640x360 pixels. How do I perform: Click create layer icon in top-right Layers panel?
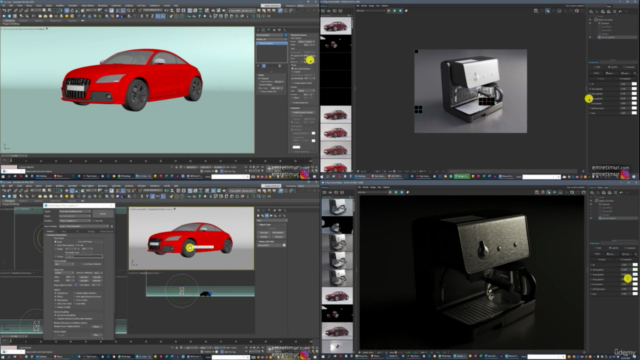591,11
